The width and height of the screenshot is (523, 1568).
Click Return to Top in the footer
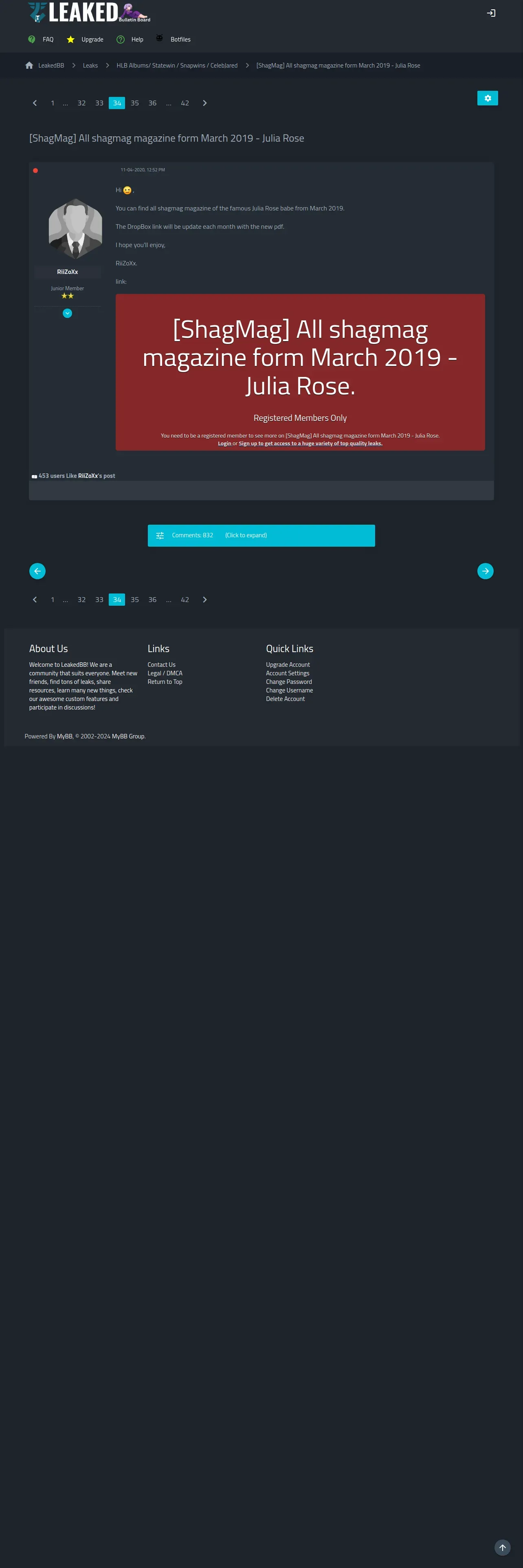(x=165, y=682)
